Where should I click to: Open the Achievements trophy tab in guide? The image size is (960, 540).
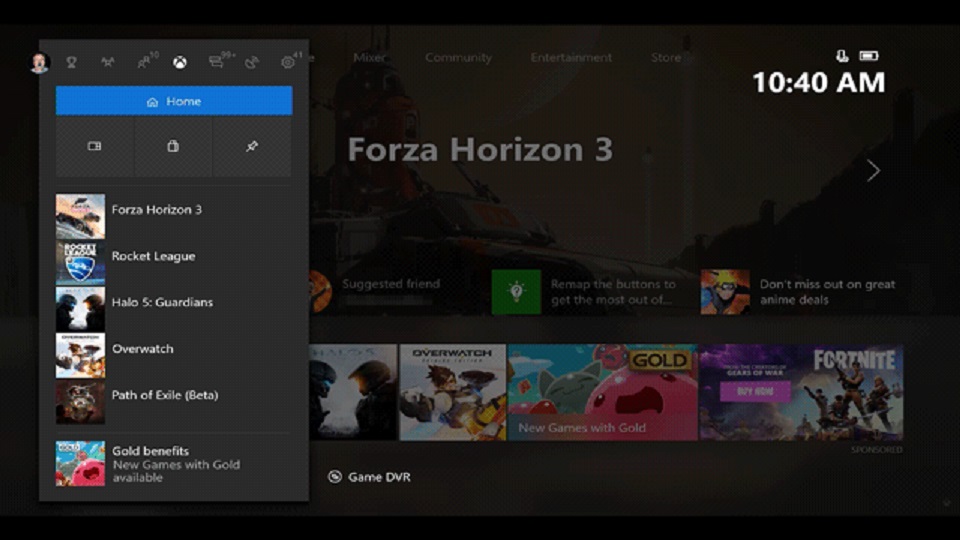tap(72, 62)
